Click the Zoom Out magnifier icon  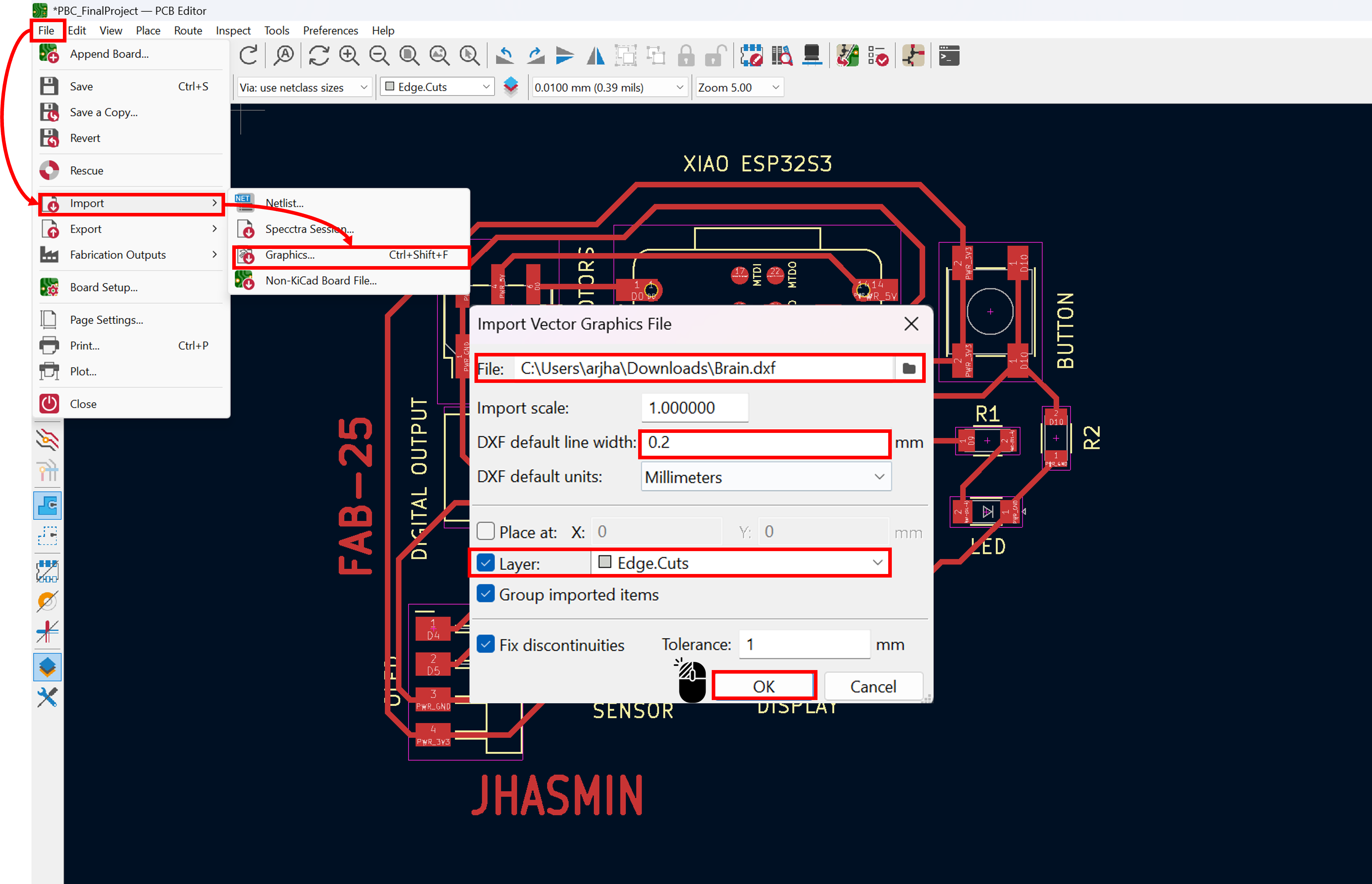[379, 56]
